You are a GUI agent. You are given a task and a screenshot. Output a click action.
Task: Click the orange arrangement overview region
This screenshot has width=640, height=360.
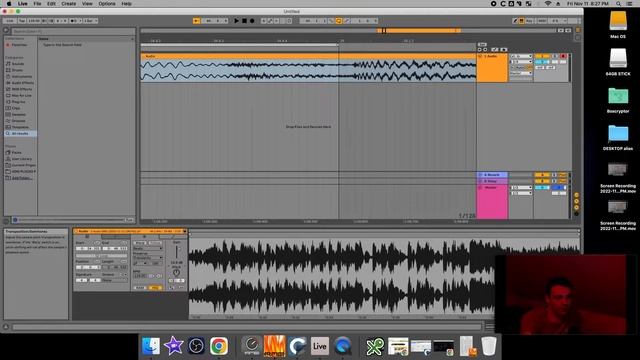(419, 31)
